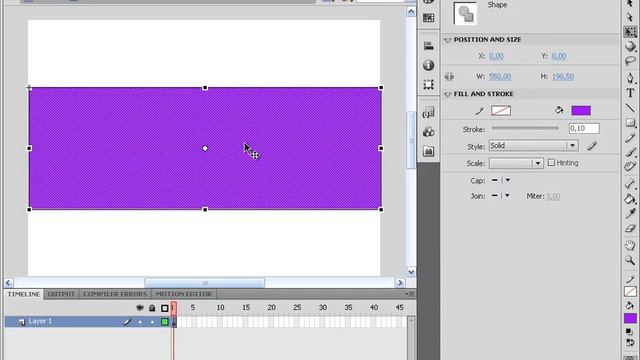The height and width of the screenshot is (360, 640).
Task: Select the Text tool
Action: pos(630,93)
